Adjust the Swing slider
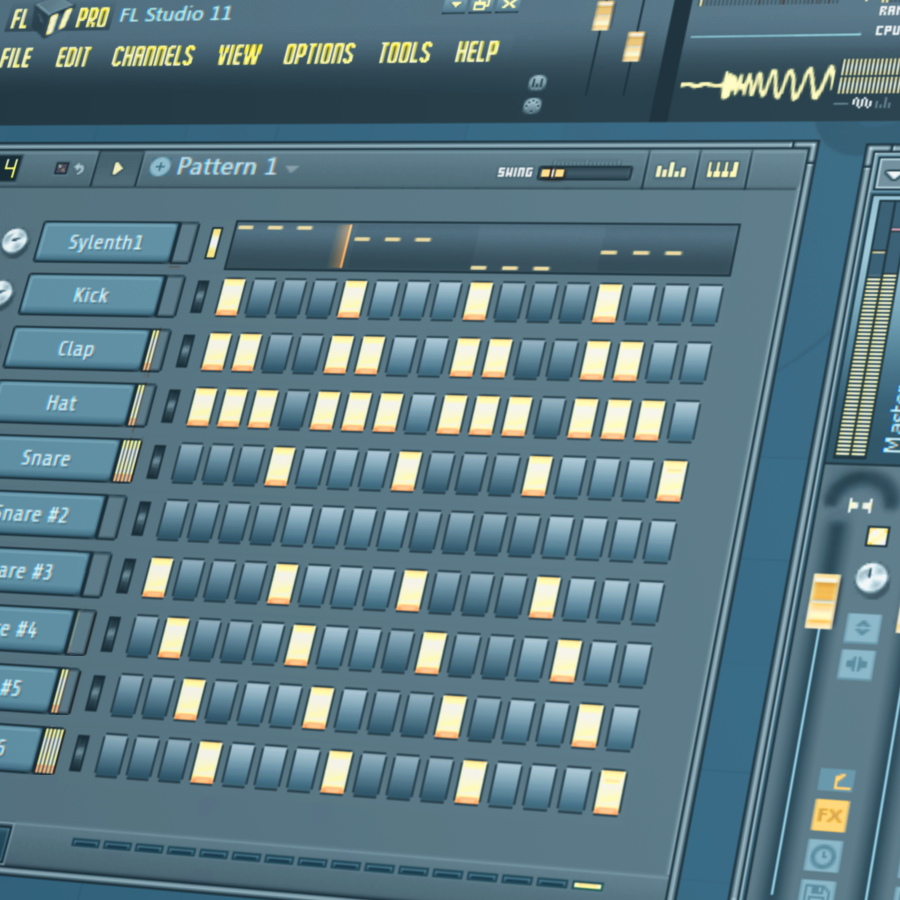The width and height of the screenshot is (900, 900). [585, 173]
